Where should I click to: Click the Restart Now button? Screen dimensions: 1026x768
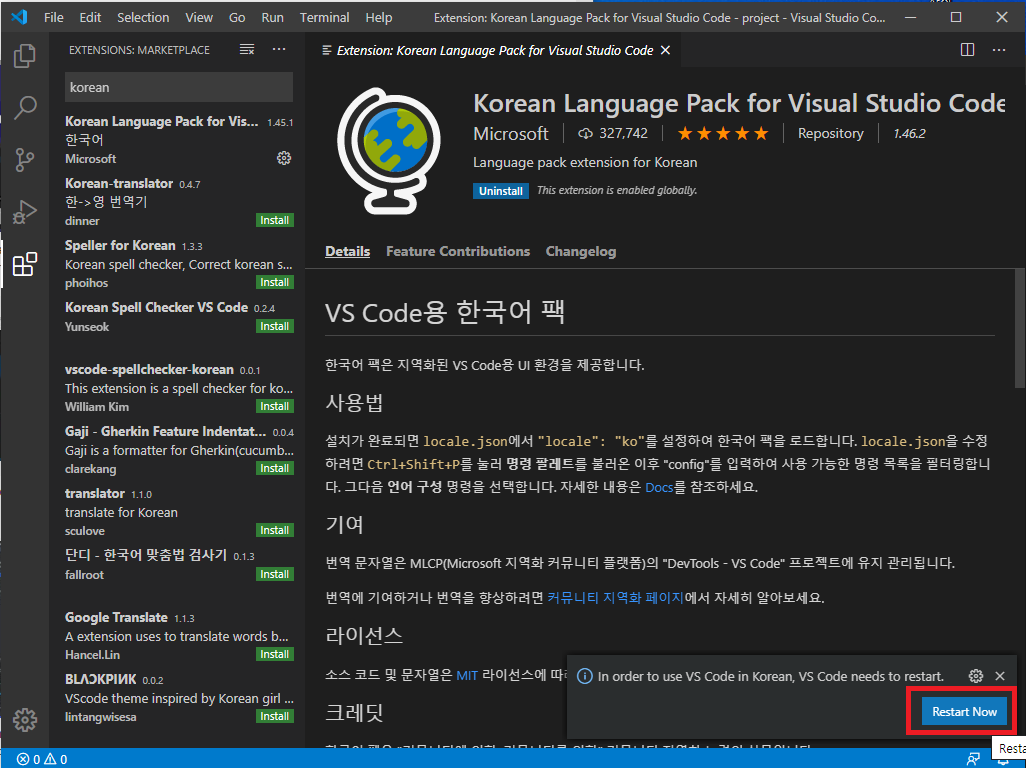[x=964, y=712]
